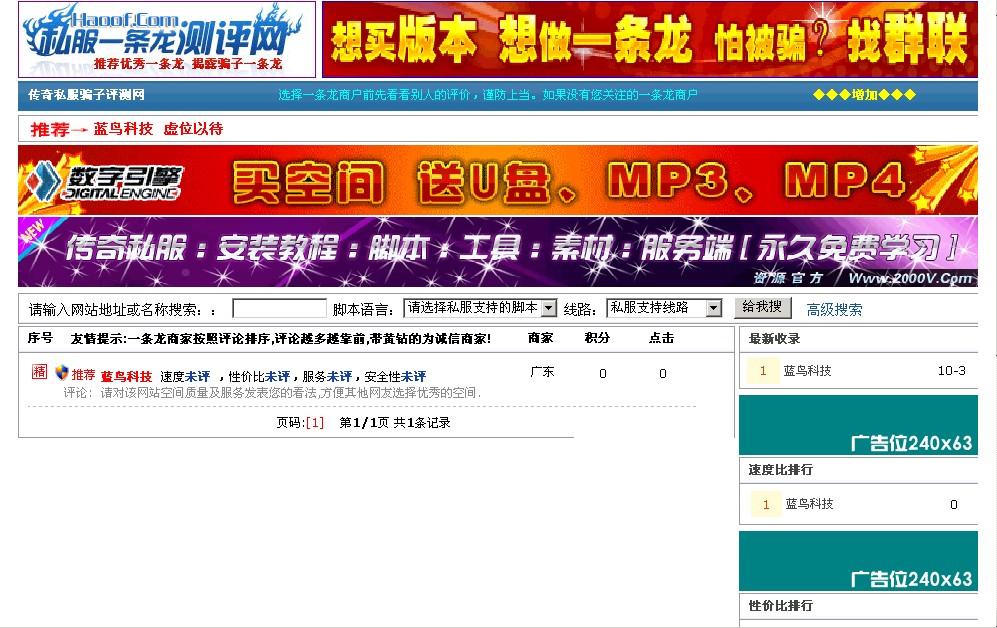The height and width of the screenshot is (628, 997).
Task: Select 传奇私服骗子评测网 in the navigation bar
Action: [86, 95]
